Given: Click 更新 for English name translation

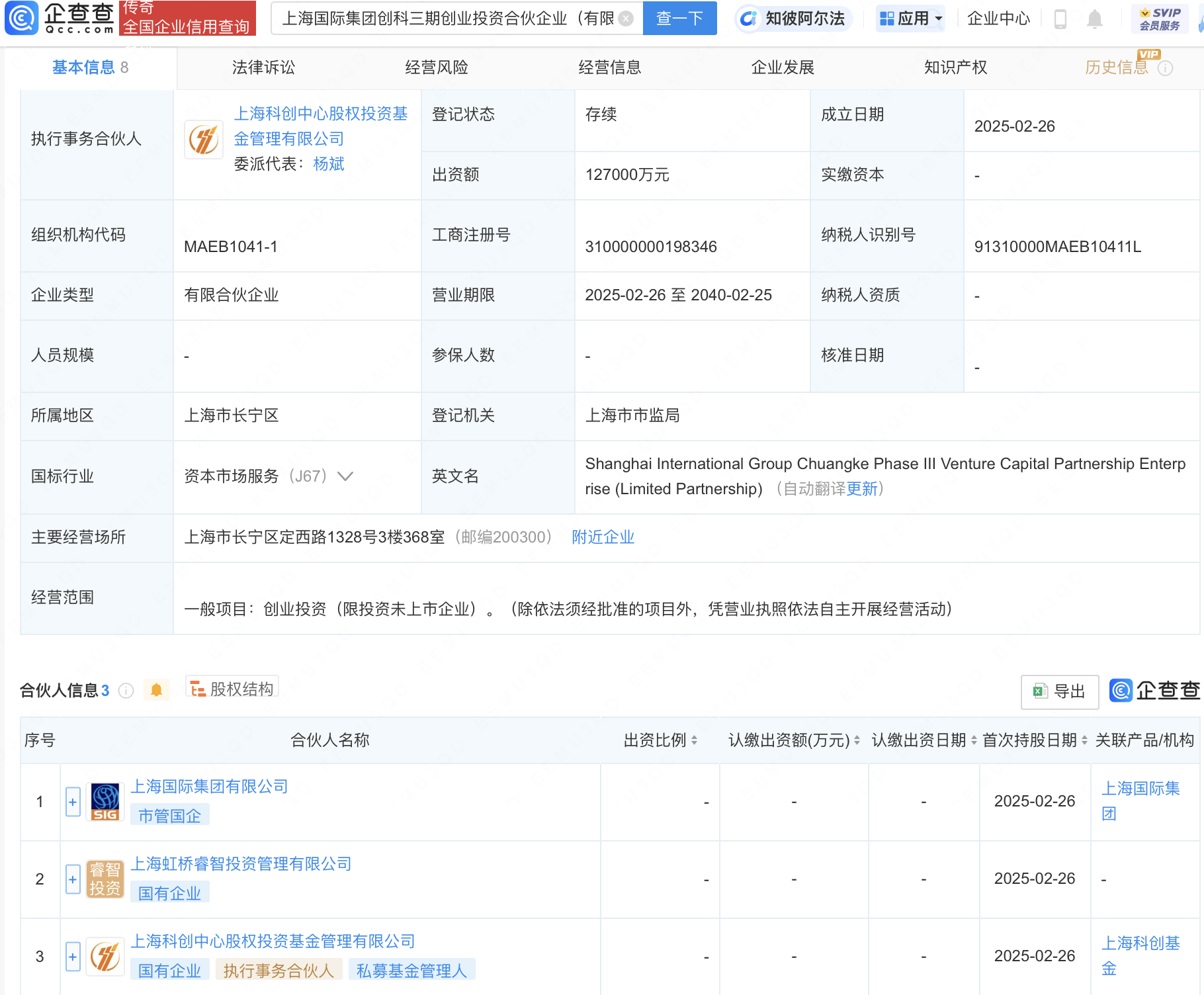Looking at the screenshot, I should point(861,489).
